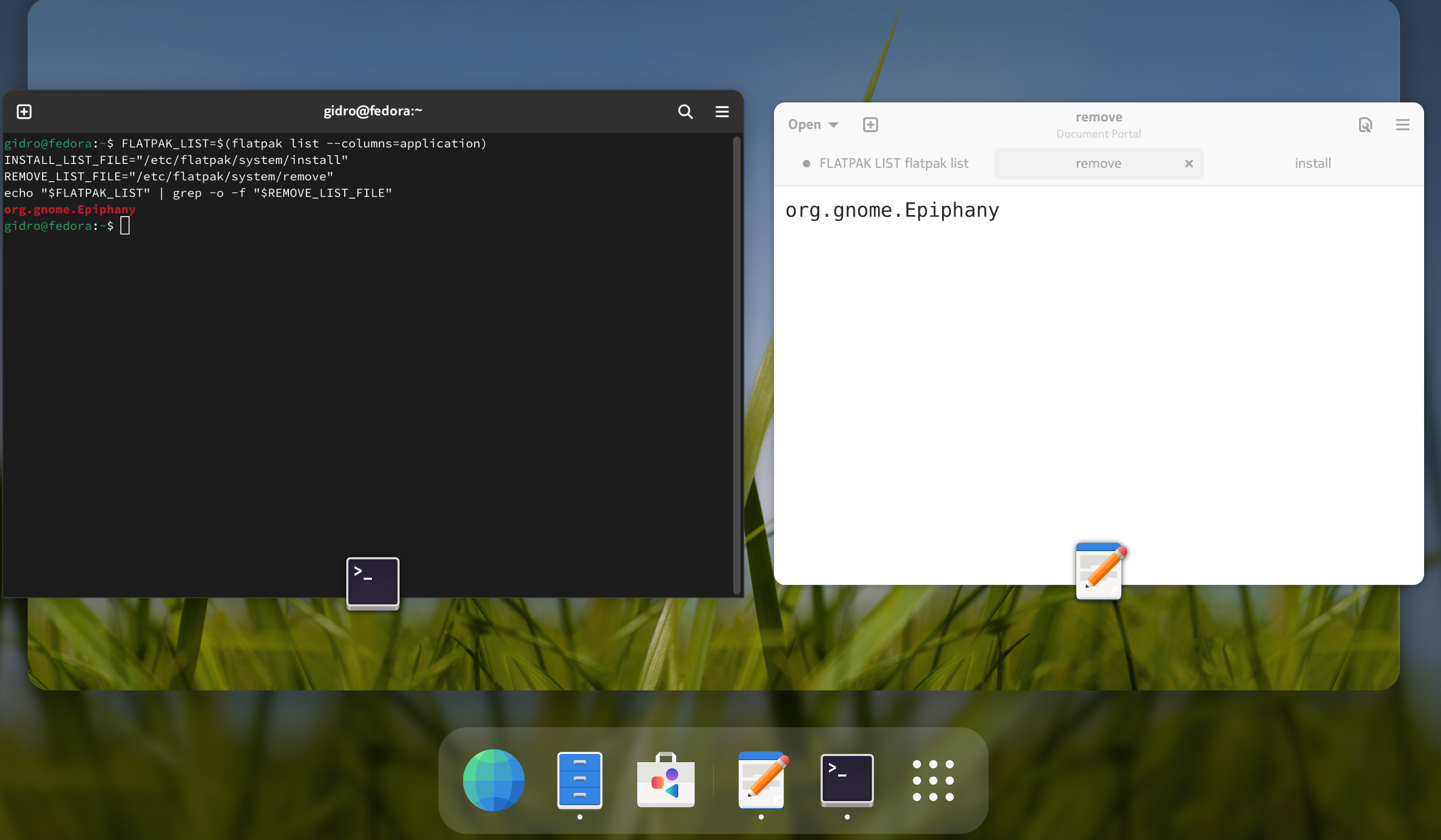Screen dimensions: 1441x840
Task: Switch to the install tab
Action: pos(1312,163)
